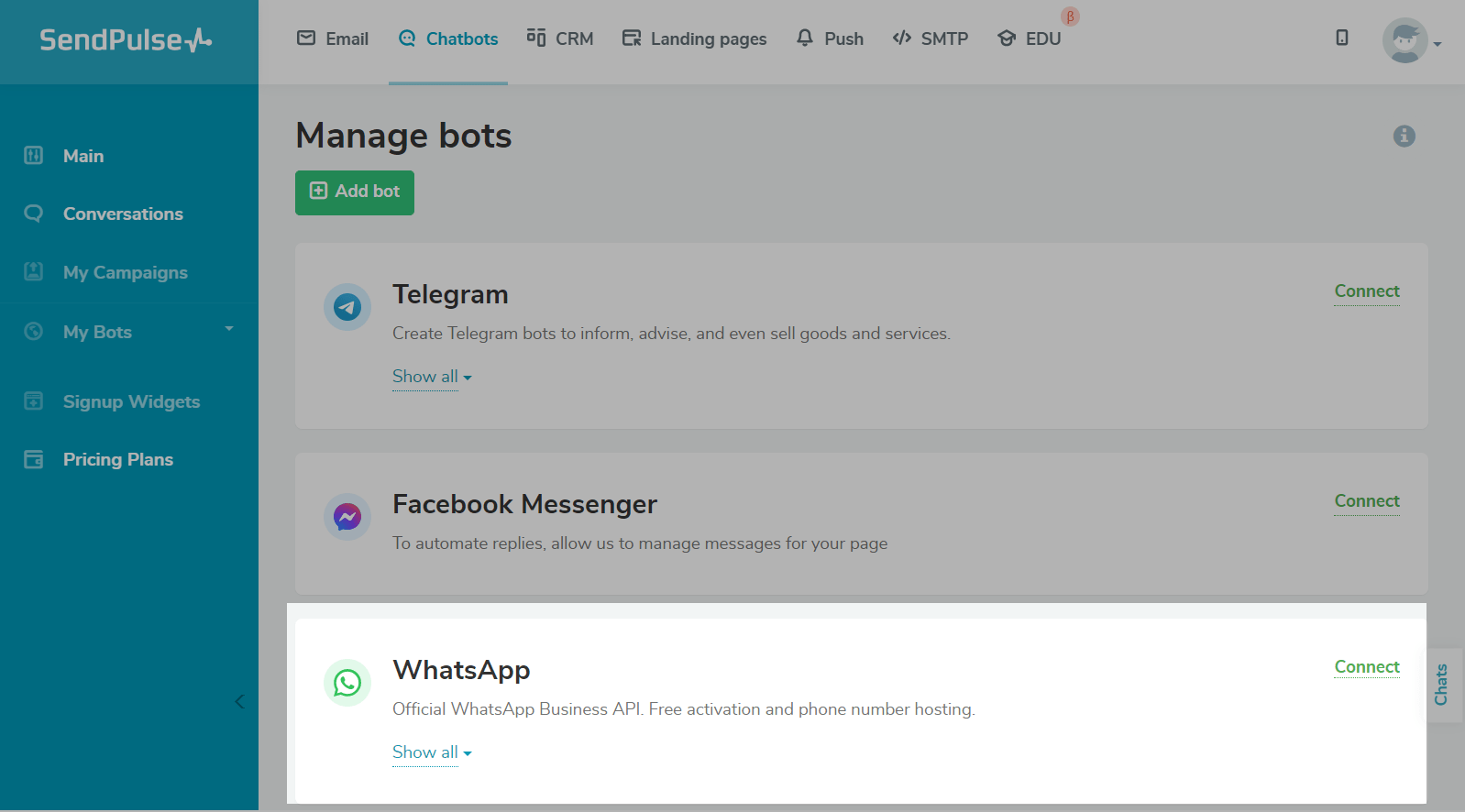Click the My Bots icon

pos(34,331)
